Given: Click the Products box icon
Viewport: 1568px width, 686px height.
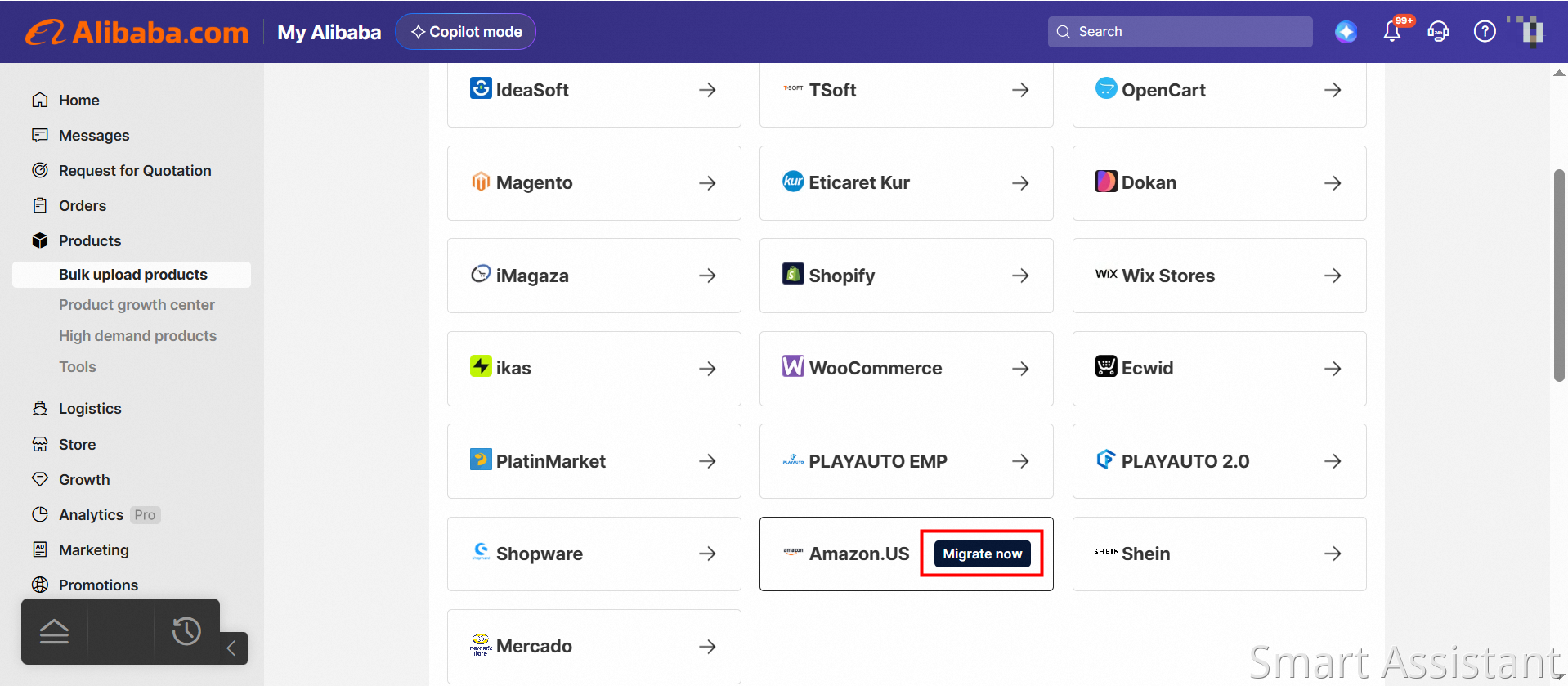Looking at the screenshot, I should pos(39,240).
